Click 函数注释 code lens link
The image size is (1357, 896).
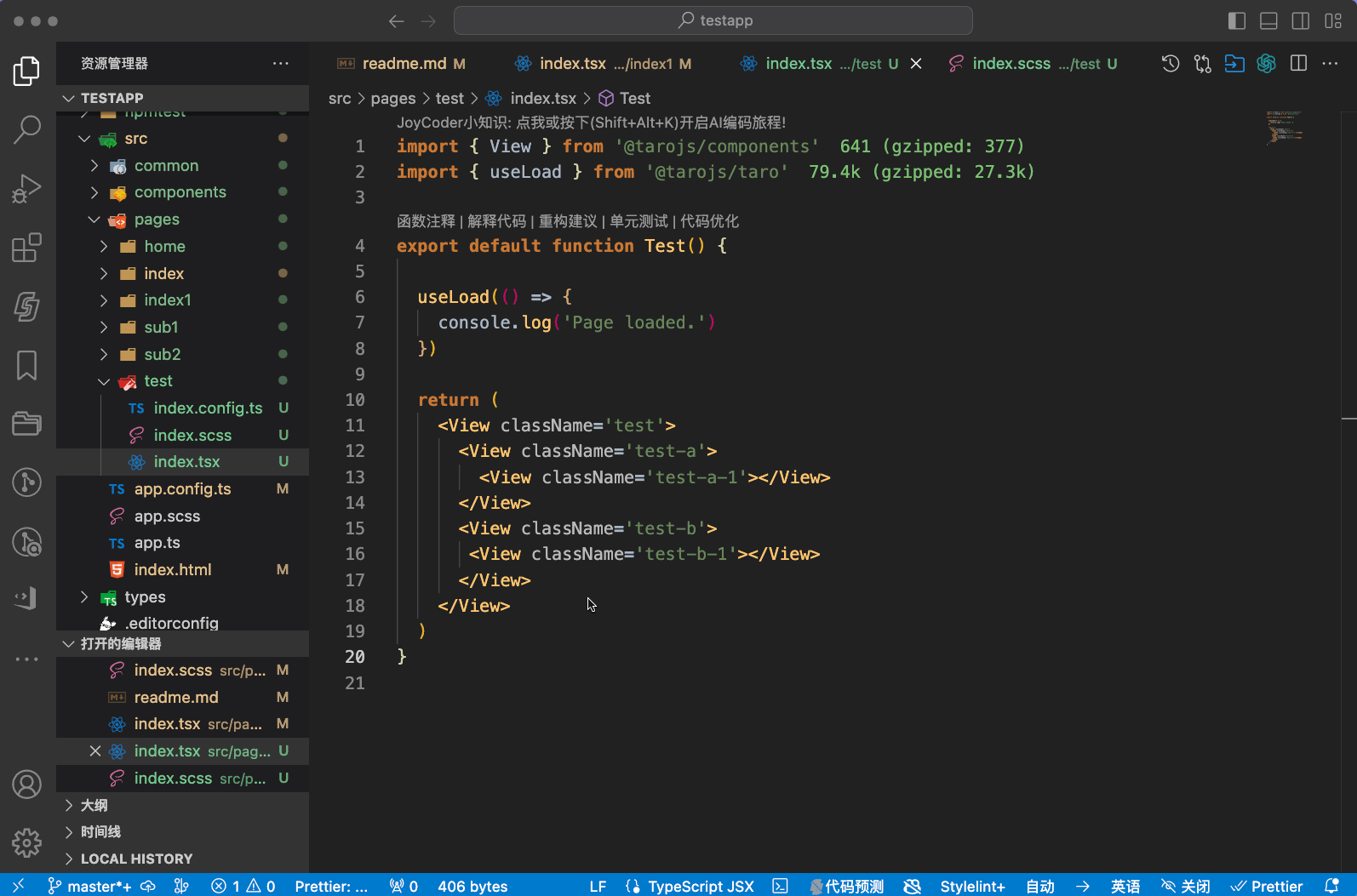point(426,221)
